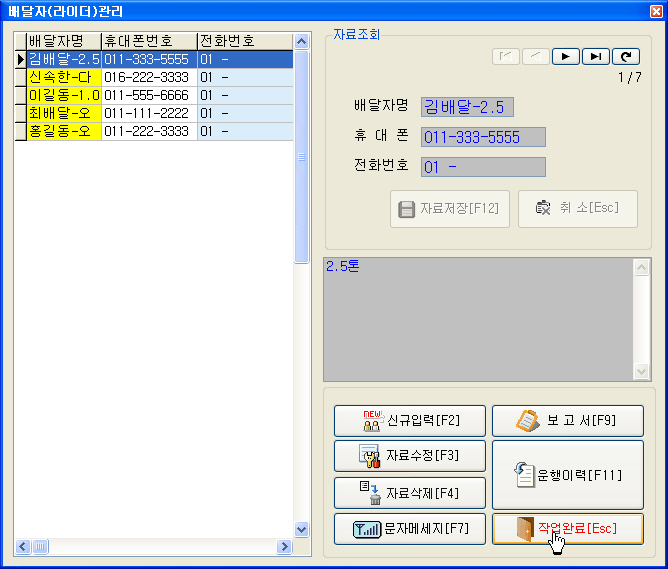Click mobile number 011-333-5555 list cell
This screenshot has width=668, height=569.
click(149, 59)
